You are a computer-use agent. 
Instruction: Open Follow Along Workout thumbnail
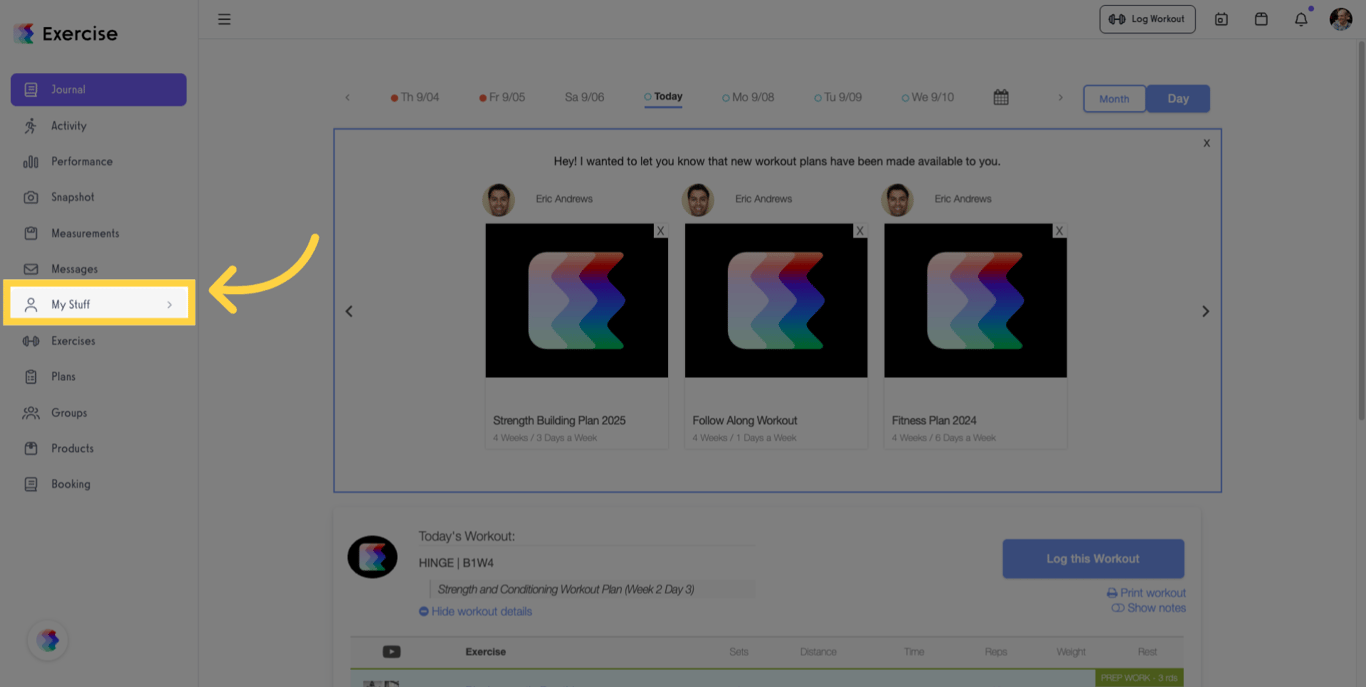[776, 300]
